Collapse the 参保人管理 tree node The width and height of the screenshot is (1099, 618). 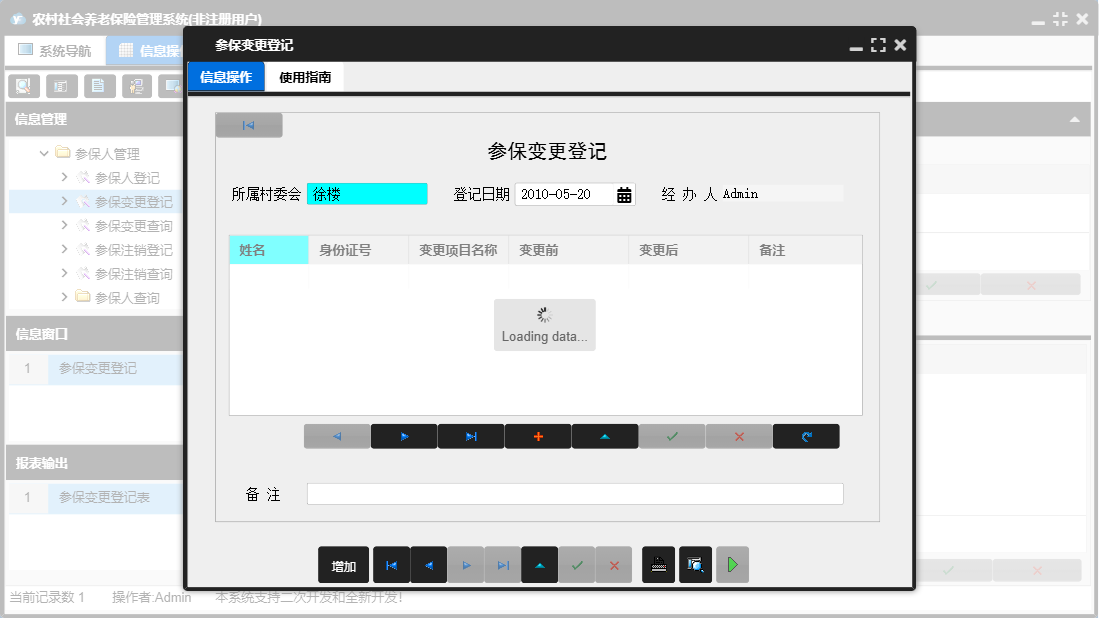[x=43, y=153]
